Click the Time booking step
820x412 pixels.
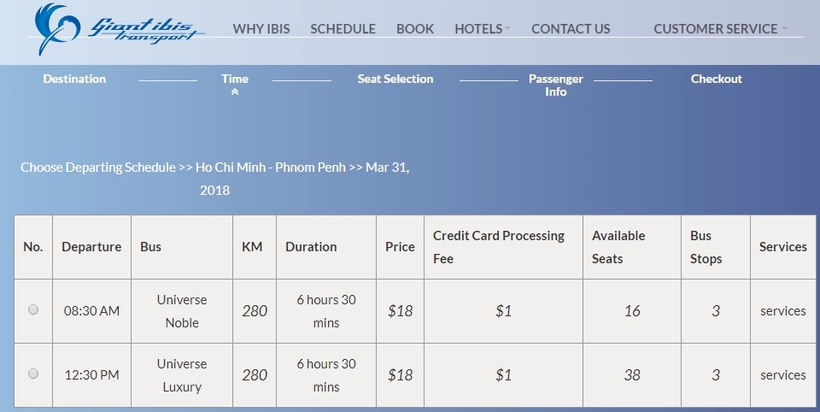tap(235, 79)
